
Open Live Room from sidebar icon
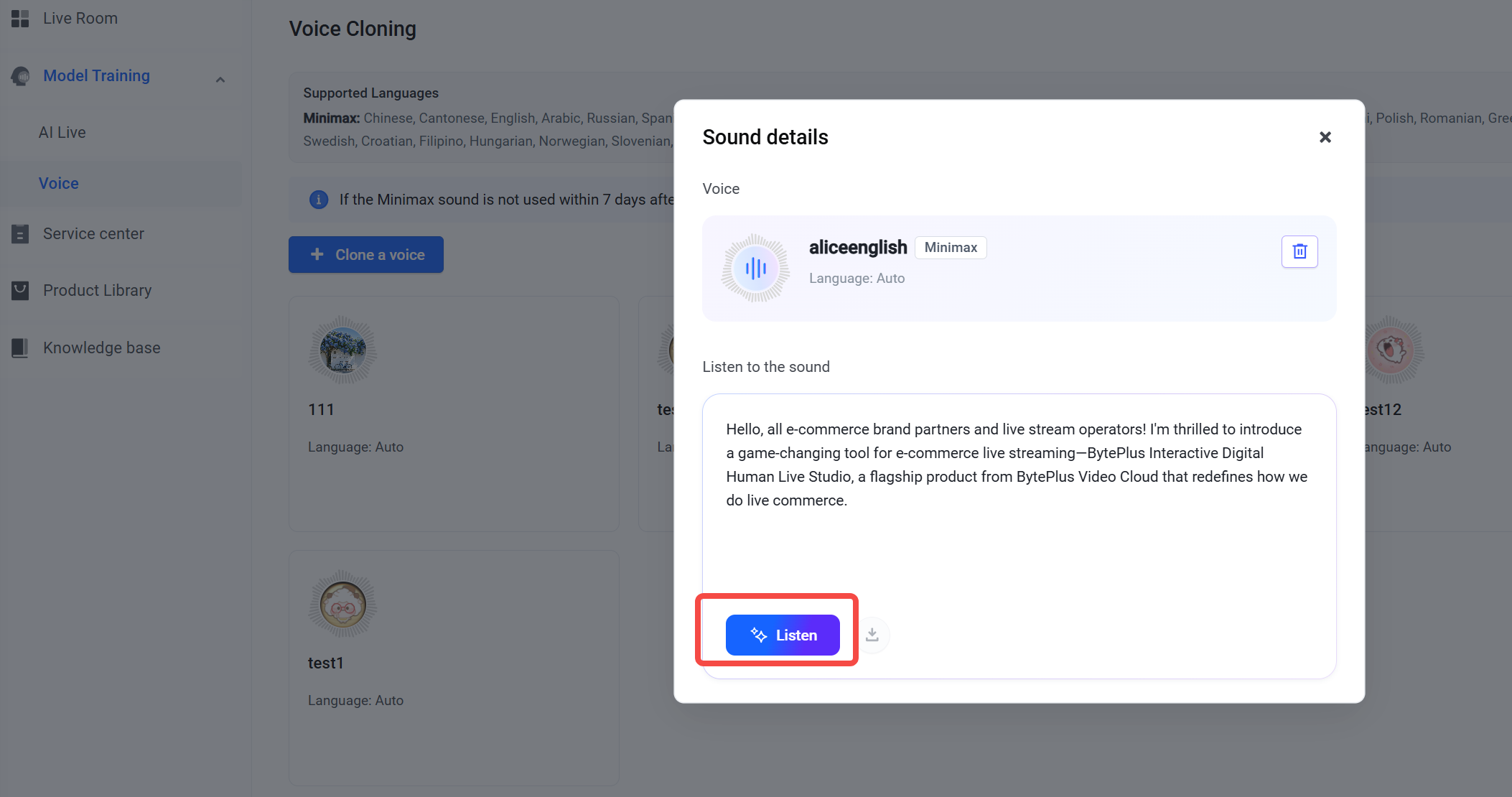click(20, 19)
